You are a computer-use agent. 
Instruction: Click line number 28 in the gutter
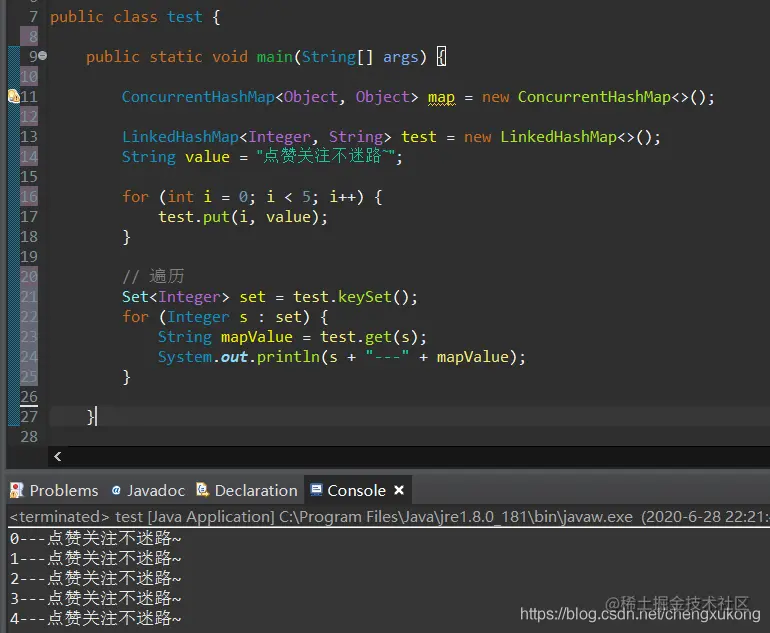[x=29, y=437]
